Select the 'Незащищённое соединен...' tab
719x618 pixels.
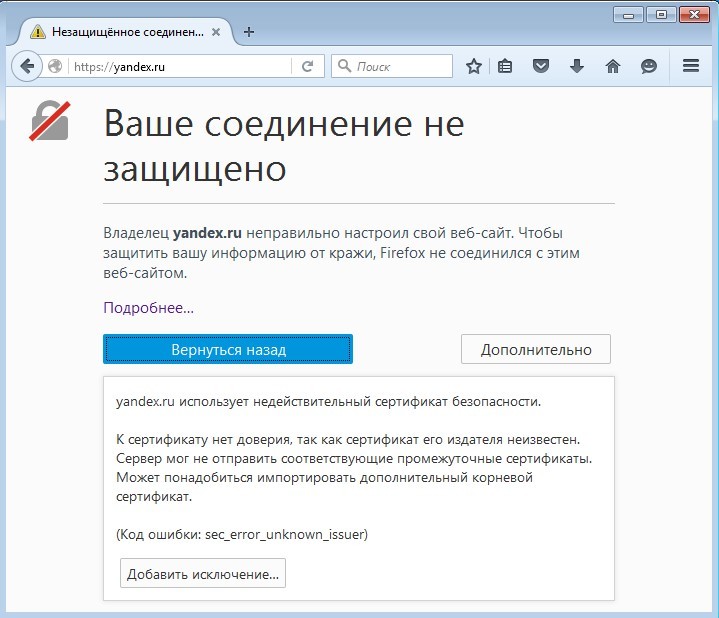pyautogui.click(x=124, y=32)
